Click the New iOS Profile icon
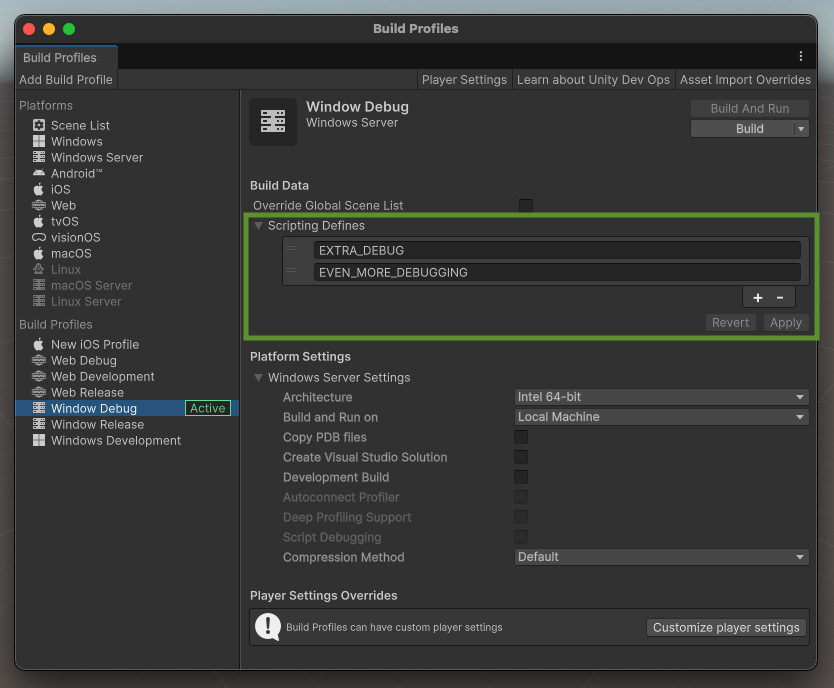834x688 pixels. 39,344
